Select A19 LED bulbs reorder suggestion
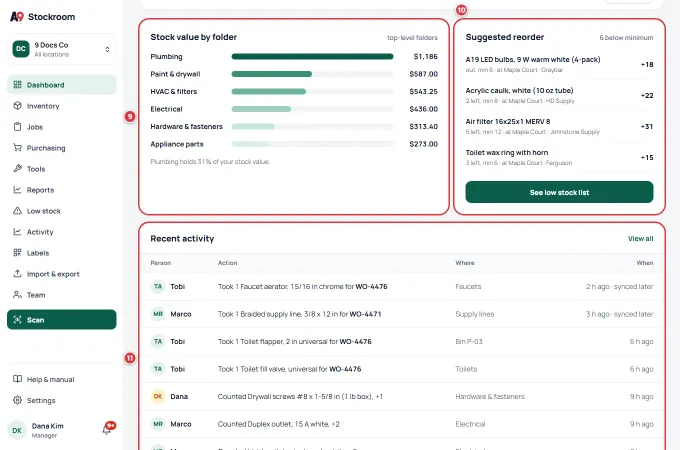Viewport: 680px width, 450px height. [559, 64]
